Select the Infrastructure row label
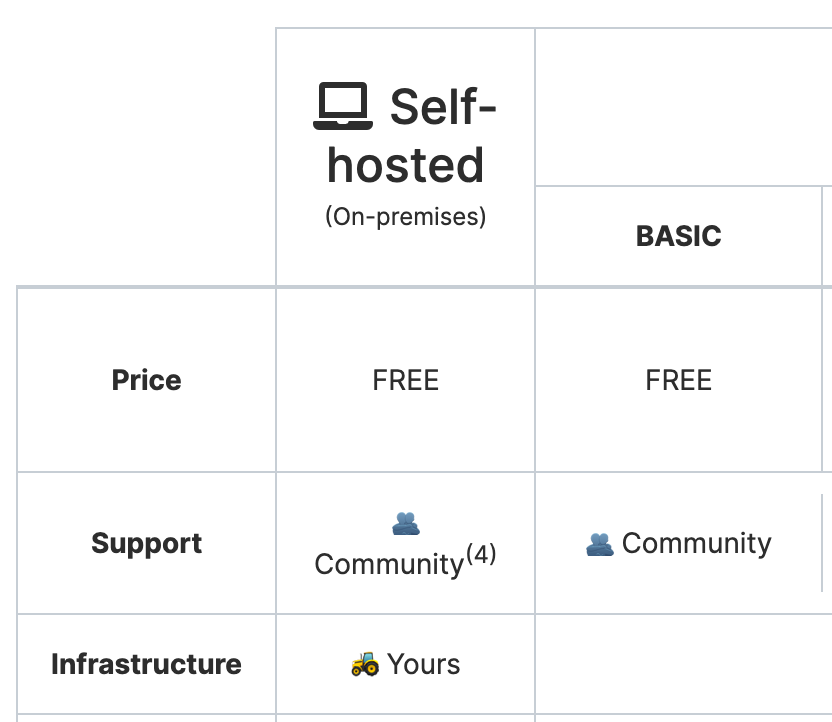Viewport: 832px width, 722px height. (x=146, y=664)
